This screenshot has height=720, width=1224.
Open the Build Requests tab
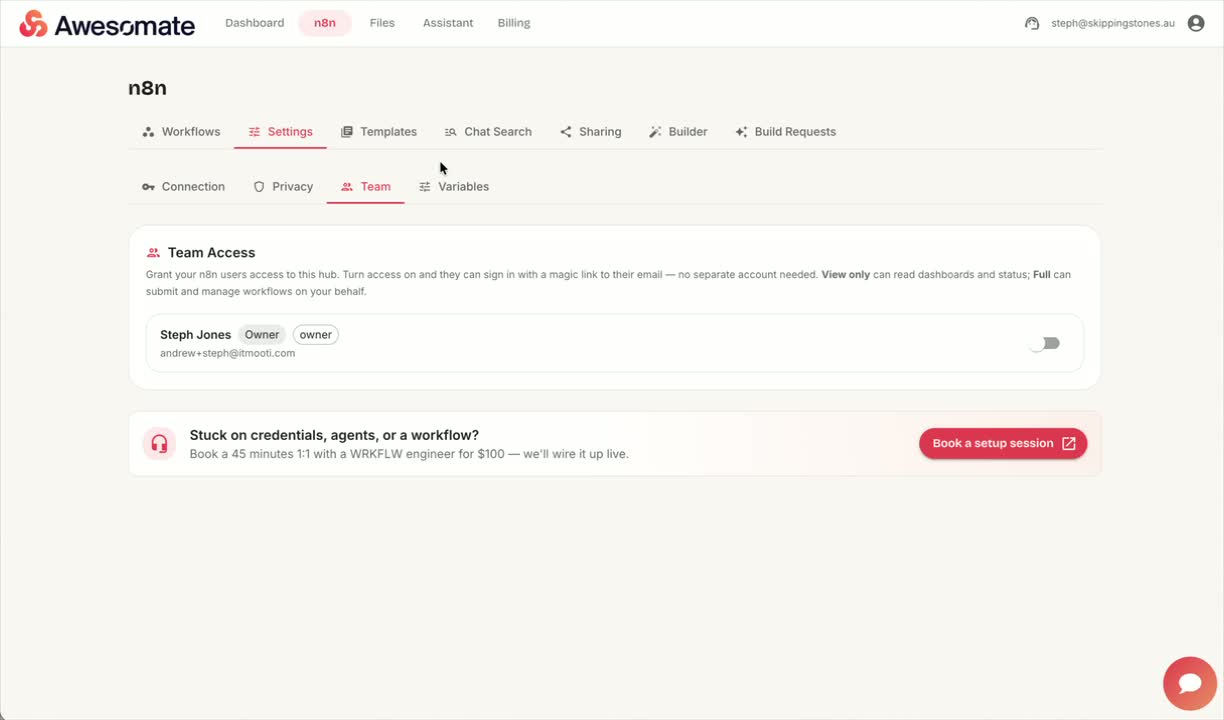(785, 132)
